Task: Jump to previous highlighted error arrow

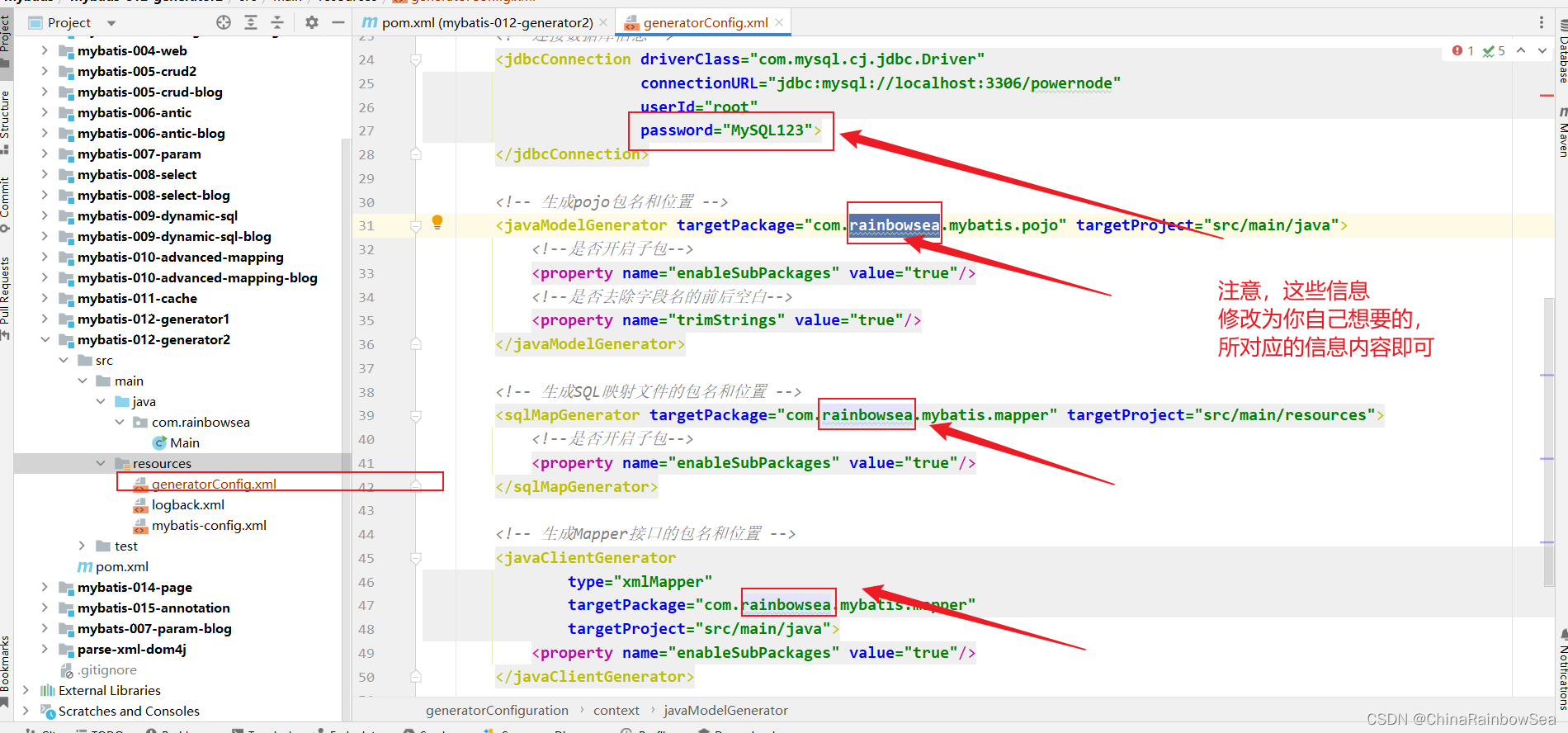Action: coord(1521,51)
